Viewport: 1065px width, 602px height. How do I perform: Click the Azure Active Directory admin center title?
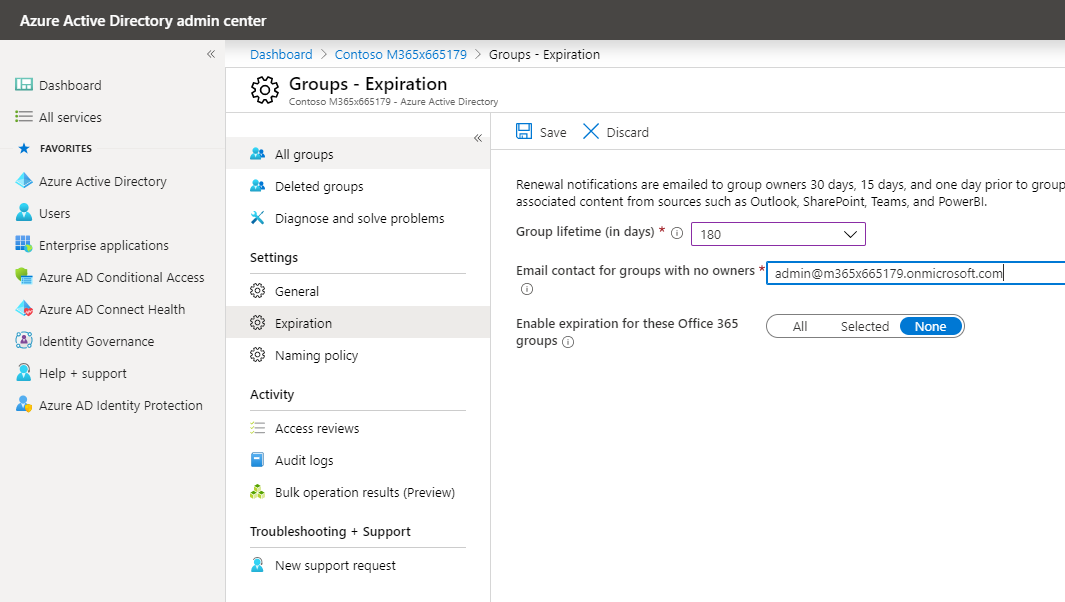tap(143, 20)
